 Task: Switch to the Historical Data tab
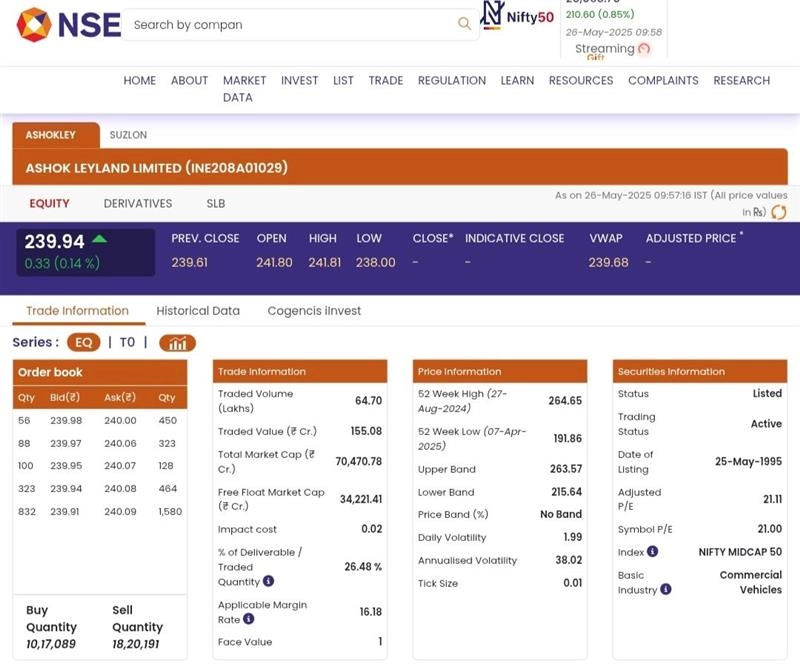click(198, 311)
